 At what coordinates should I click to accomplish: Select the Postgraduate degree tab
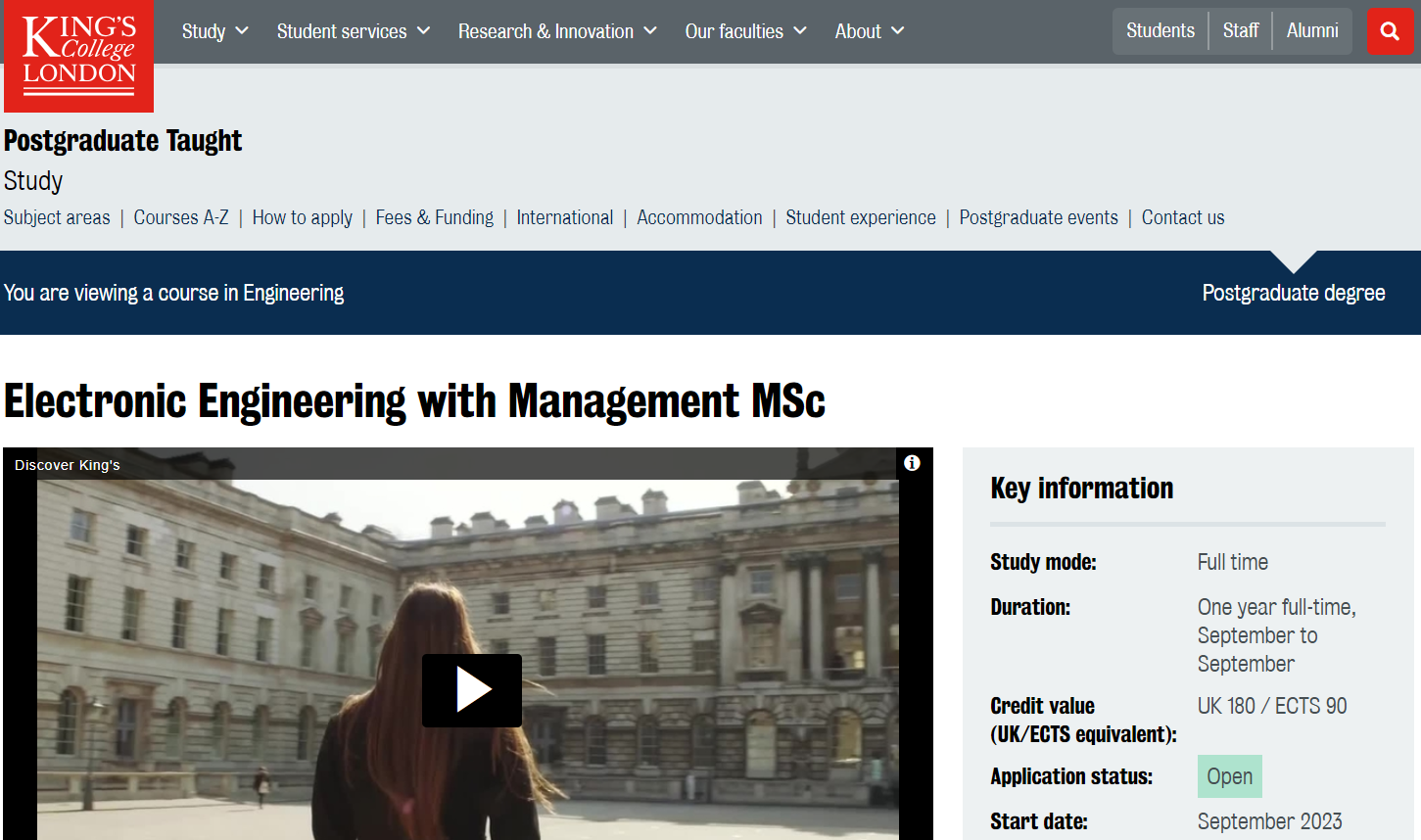1293,293
